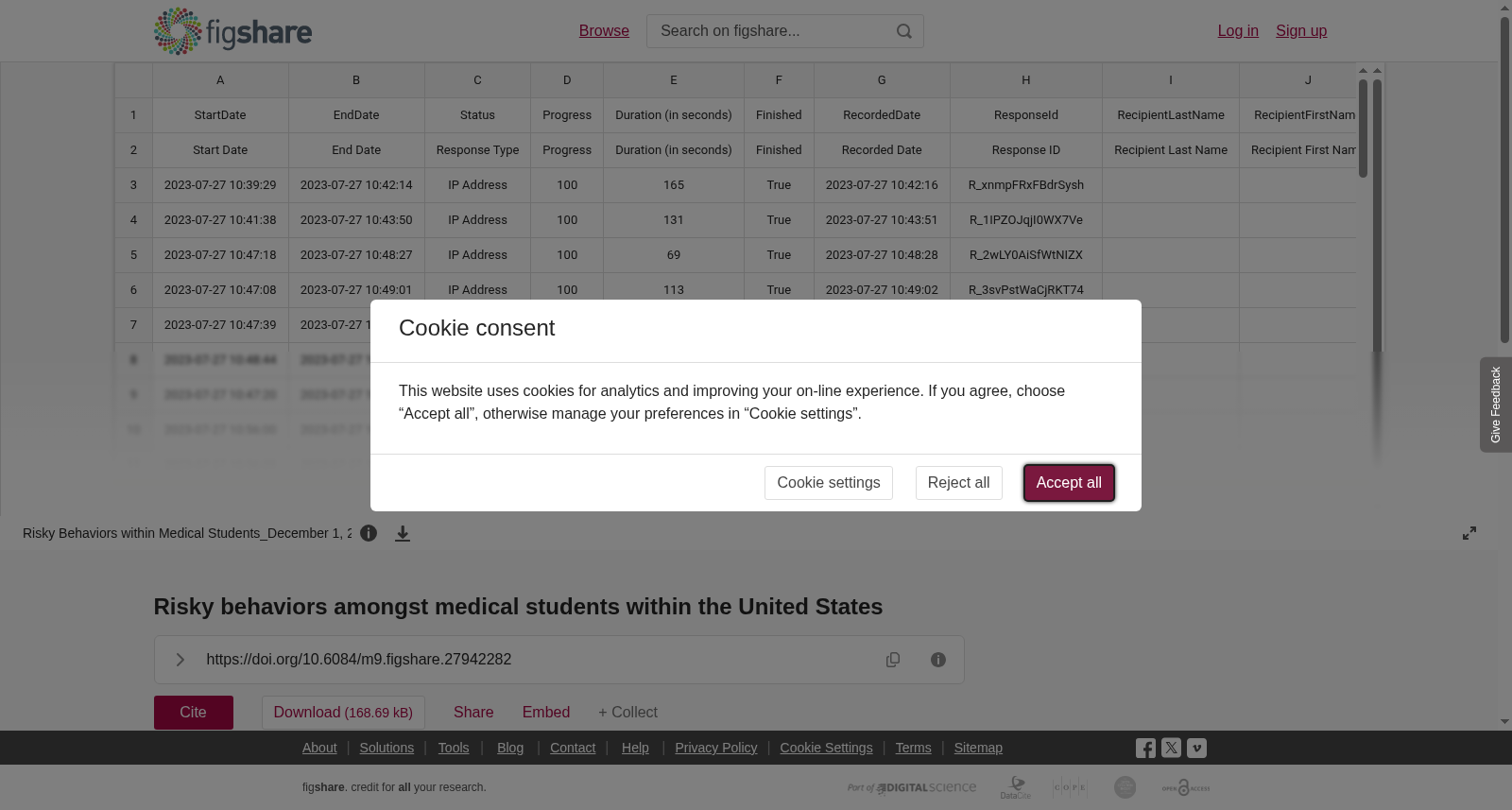Viewport: 1512px width, 810px height.
Task: Click DataCite footer logo
Action: tap(1016, 787)
